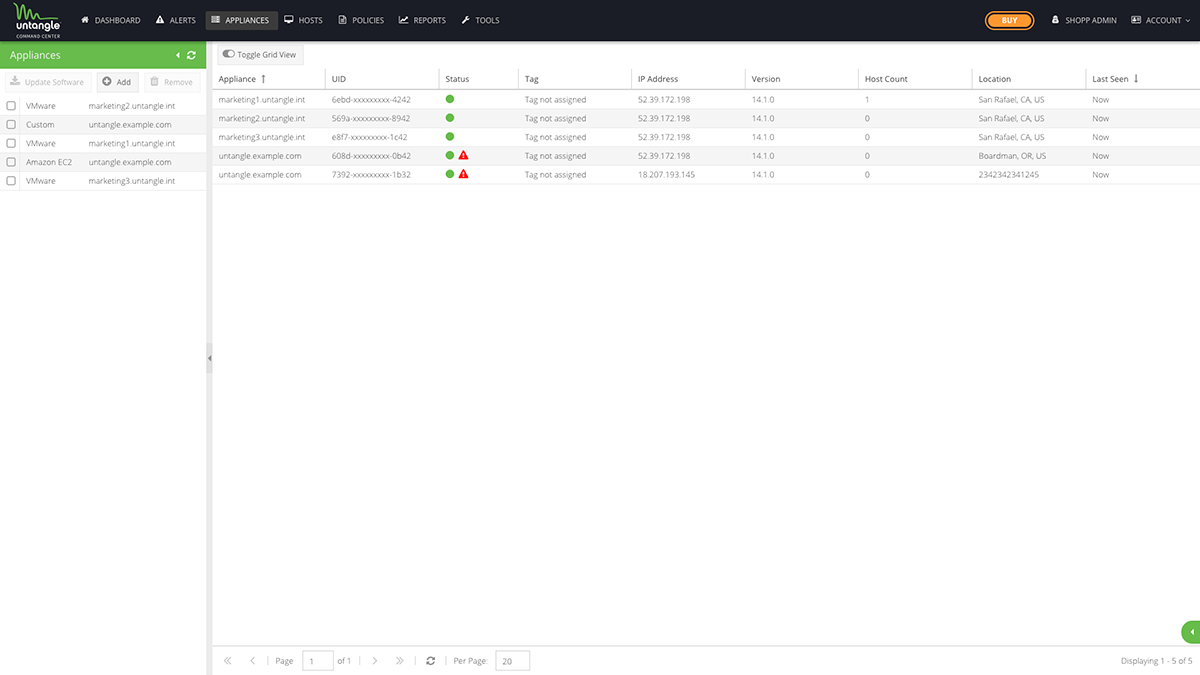Sort by the Last Seen column header

click(x=1142, y=79)
